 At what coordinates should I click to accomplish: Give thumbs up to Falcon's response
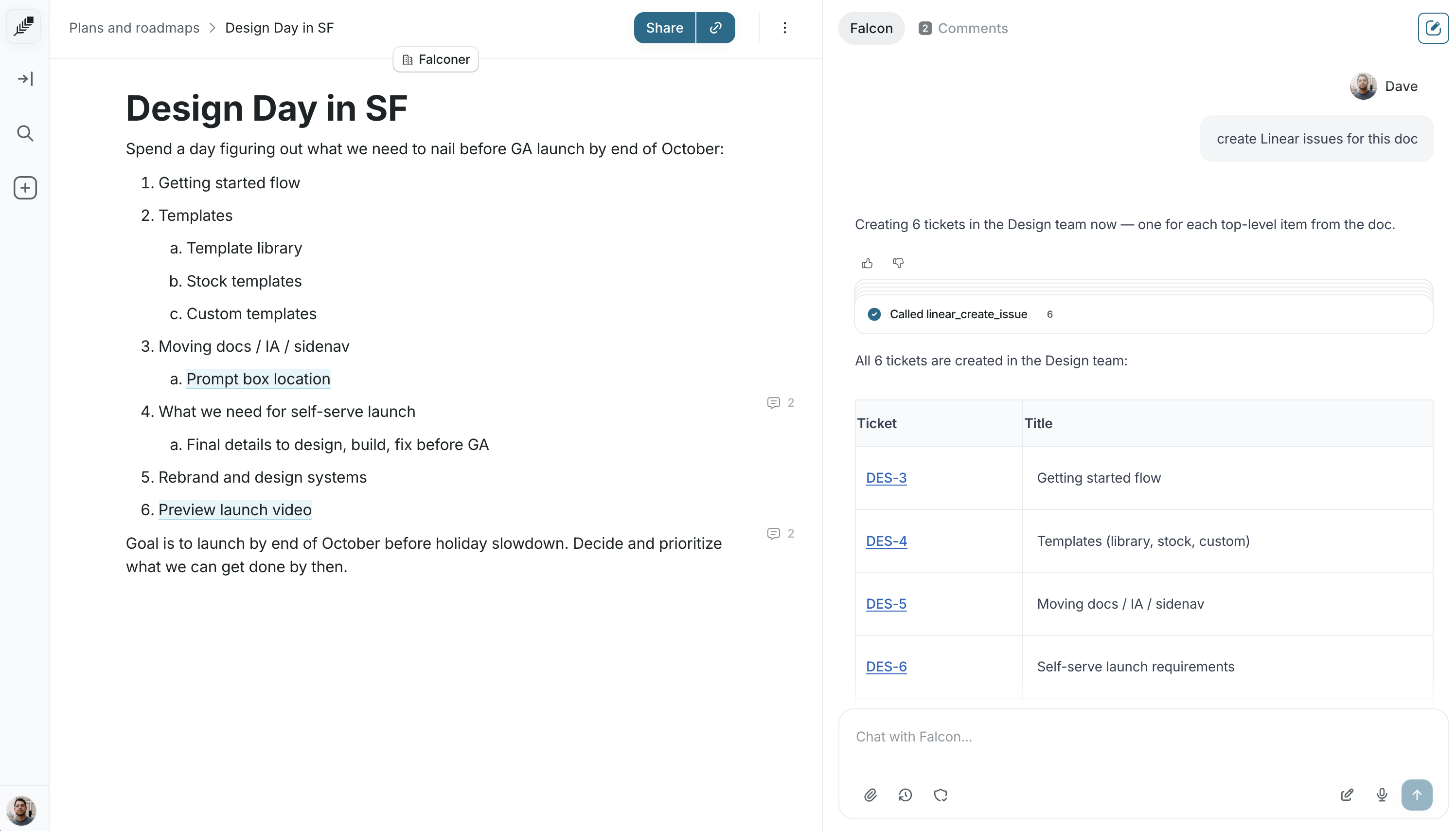(x=867, y=263)
